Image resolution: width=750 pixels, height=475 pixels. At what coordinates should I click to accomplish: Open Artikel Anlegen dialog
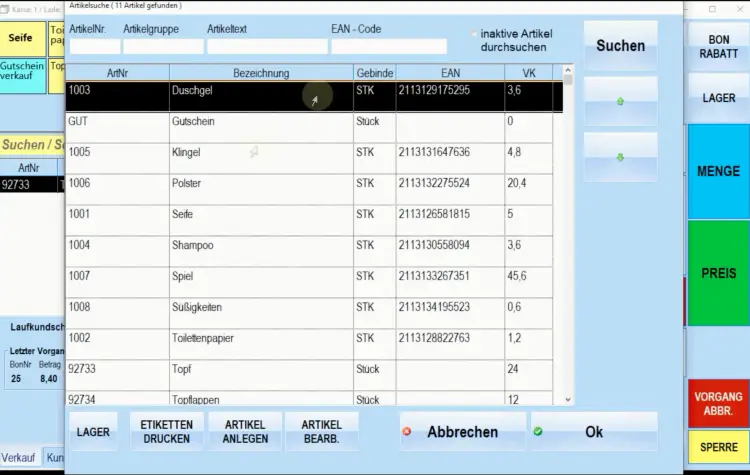pyautogui.click(x=245, y=432)
